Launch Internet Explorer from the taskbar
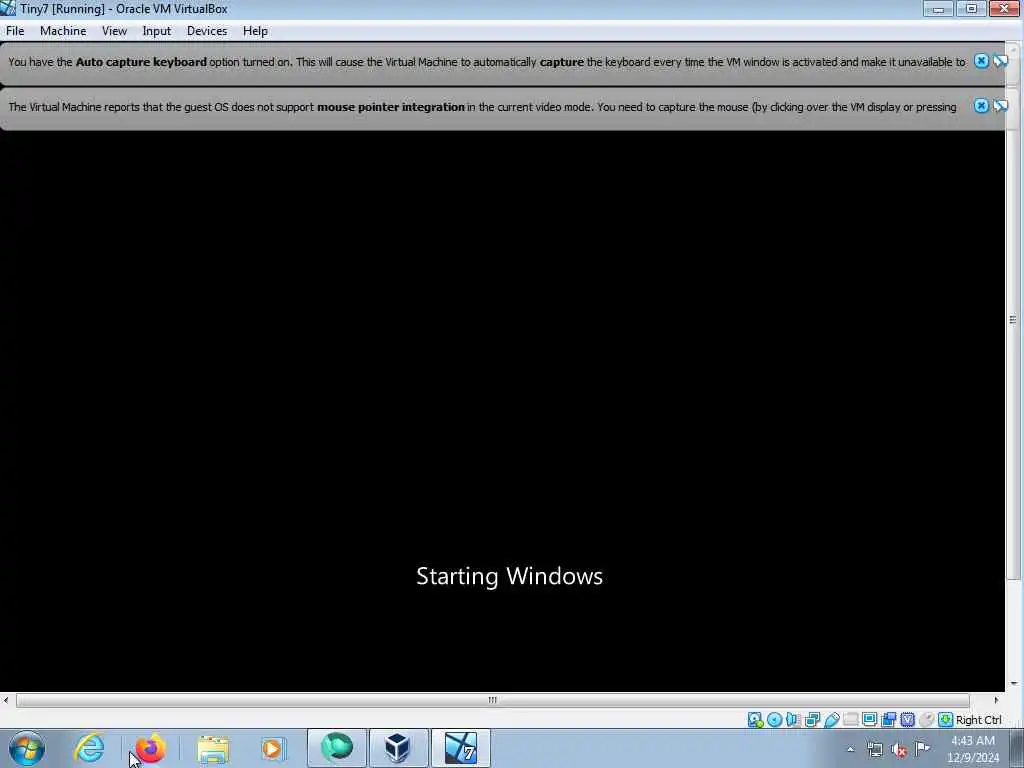 (x=89, y=748)
